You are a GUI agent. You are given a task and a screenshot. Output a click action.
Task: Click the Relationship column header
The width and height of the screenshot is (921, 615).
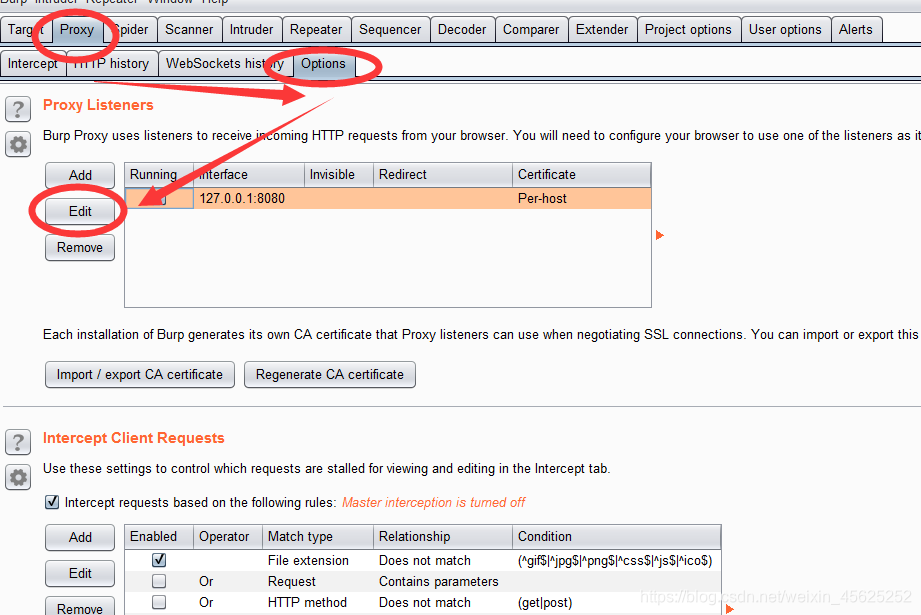[x=443, y=536]
